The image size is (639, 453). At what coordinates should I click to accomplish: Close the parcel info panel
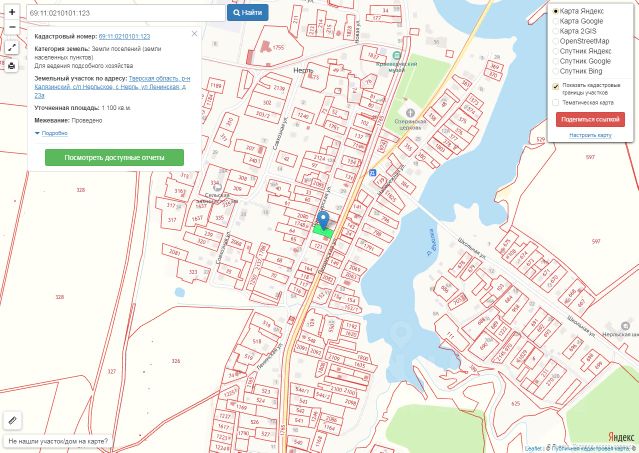coord(194,34)
